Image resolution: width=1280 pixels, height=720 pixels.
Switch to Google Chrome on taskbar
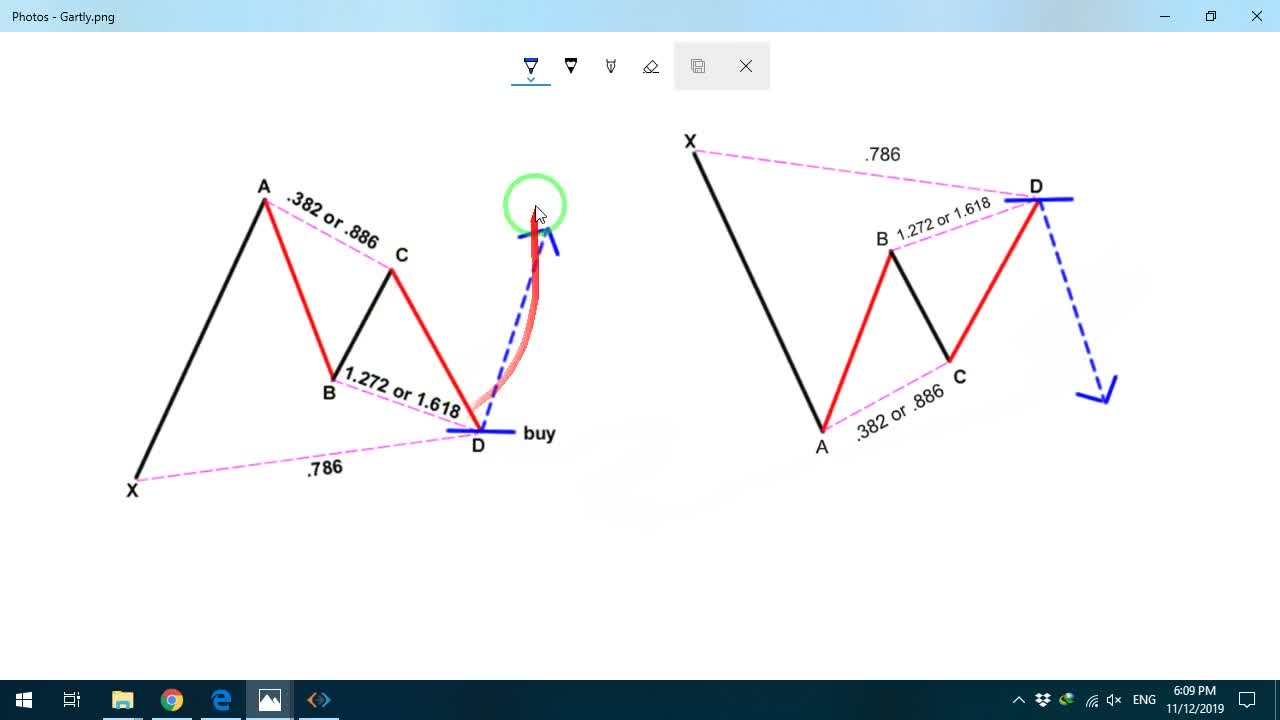click(x=172, y=700)
